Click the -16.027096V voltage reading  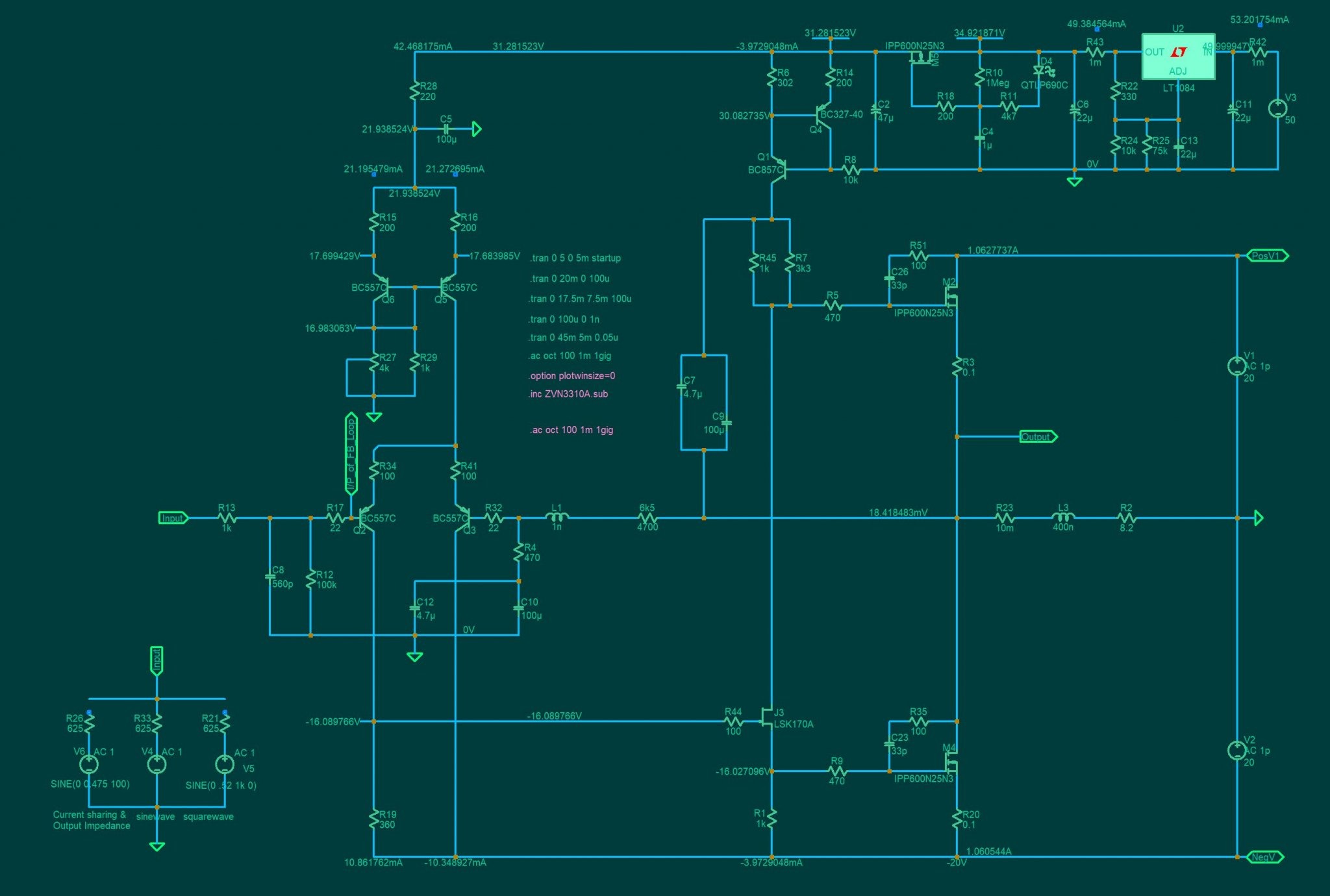tap(744, 771)
